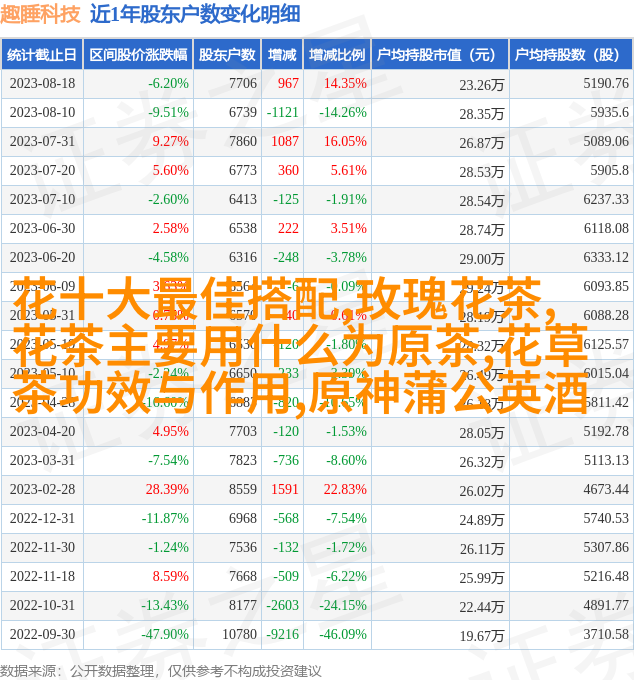Click the 趣睡科技 title badge
The image size is (634, 680).
tap(42, 14)
